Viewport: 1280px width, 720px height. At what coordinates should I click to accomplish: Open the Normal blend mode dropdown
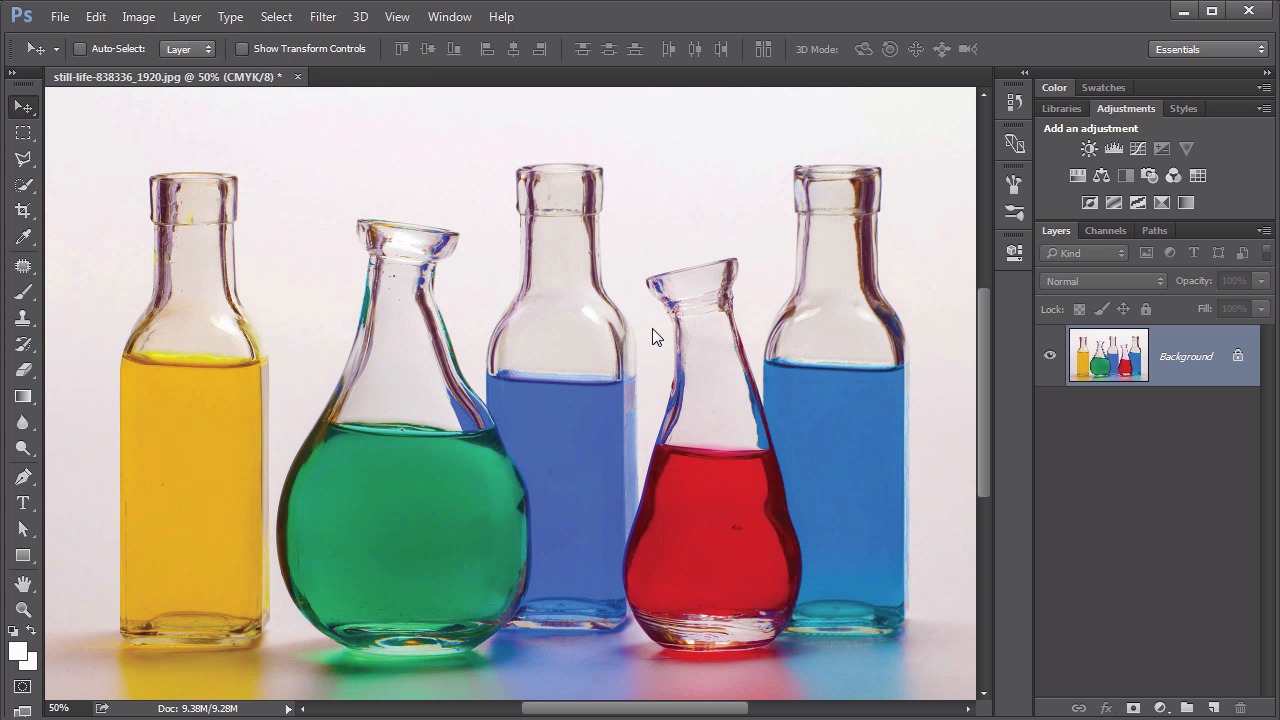1103,281
